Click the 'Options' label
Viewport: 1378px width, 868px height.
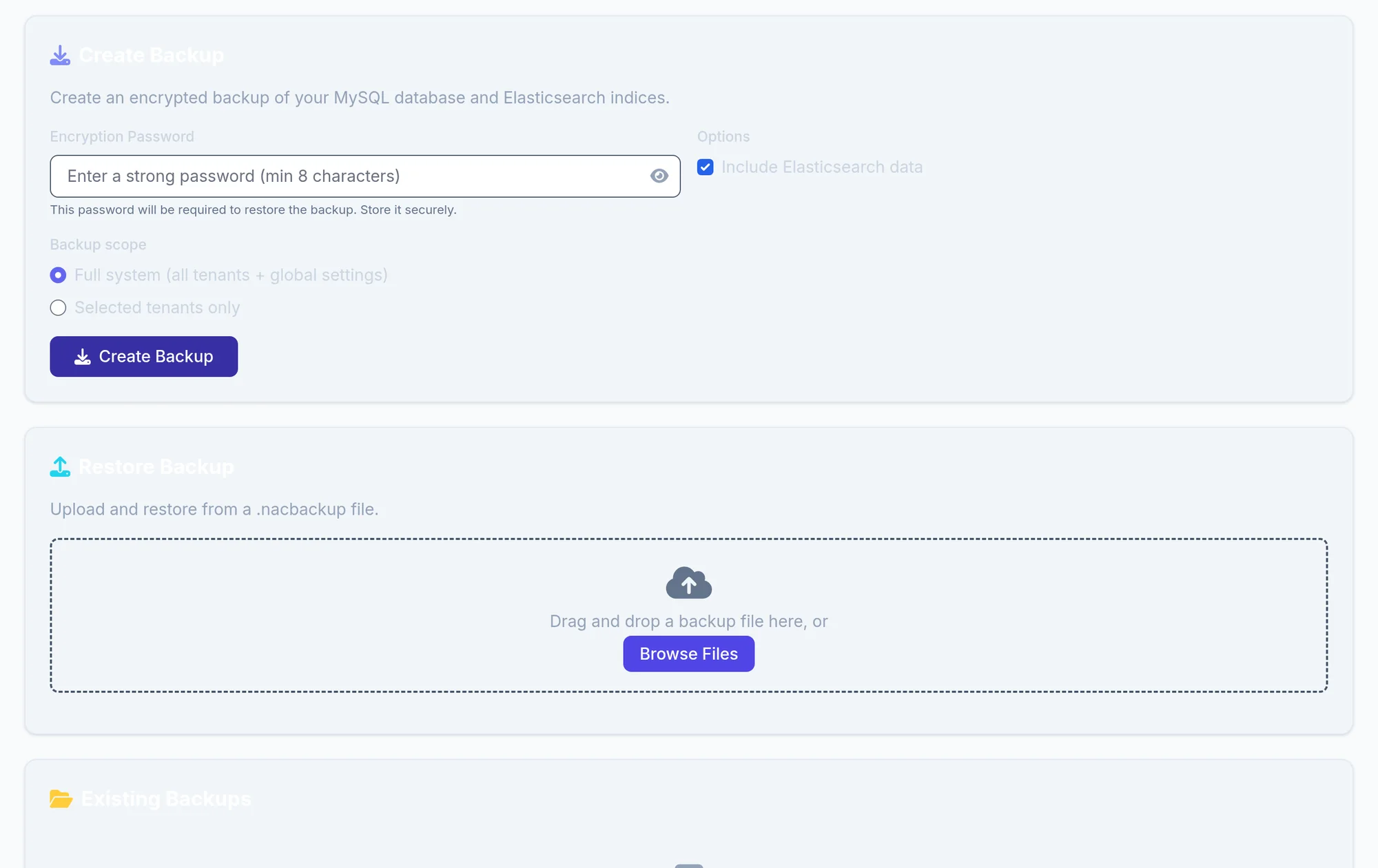coord(723,136)
